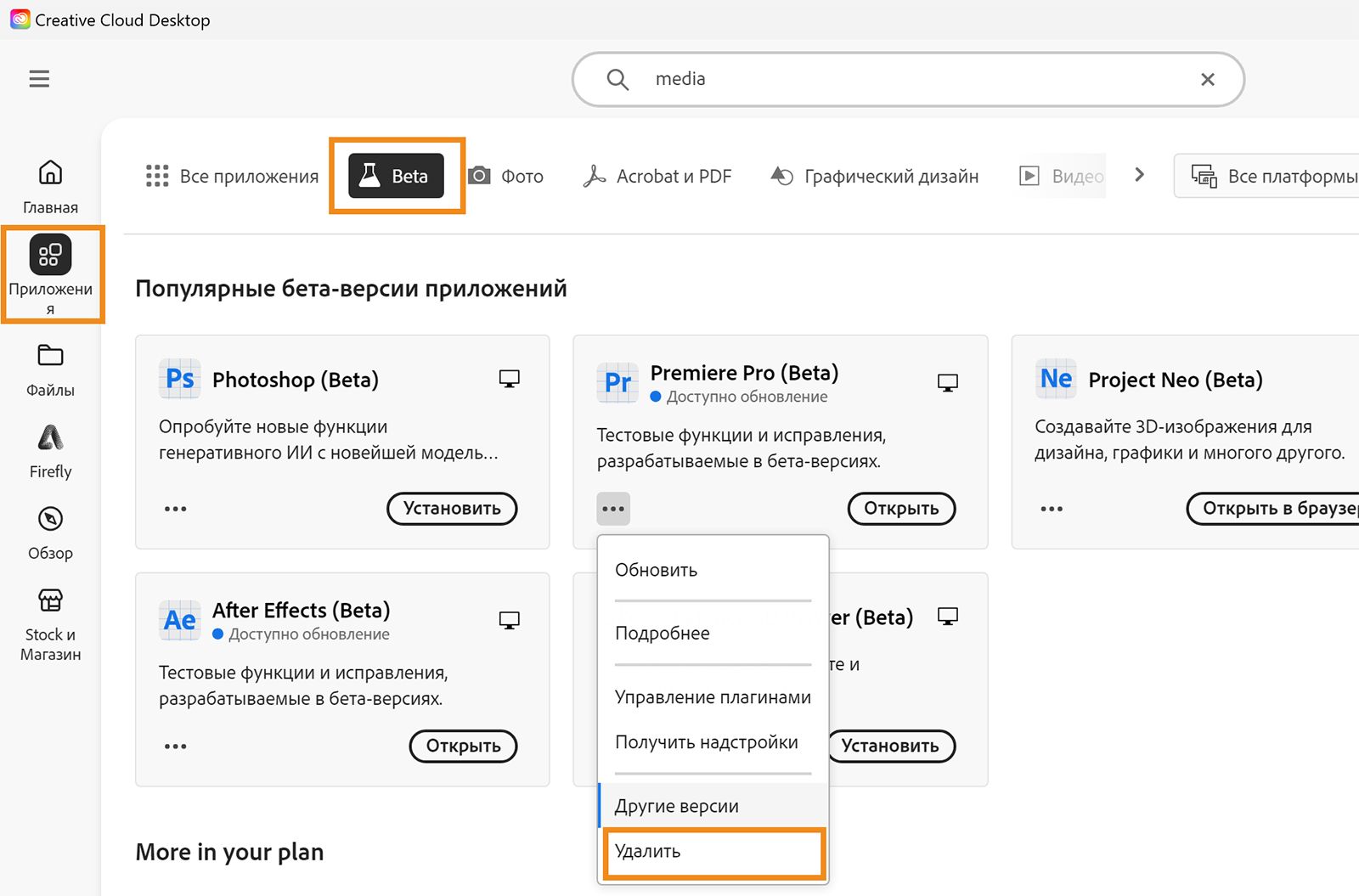Select the Фото tab
This screenshot has height=896, width=1359.
(x=506, y=176)
